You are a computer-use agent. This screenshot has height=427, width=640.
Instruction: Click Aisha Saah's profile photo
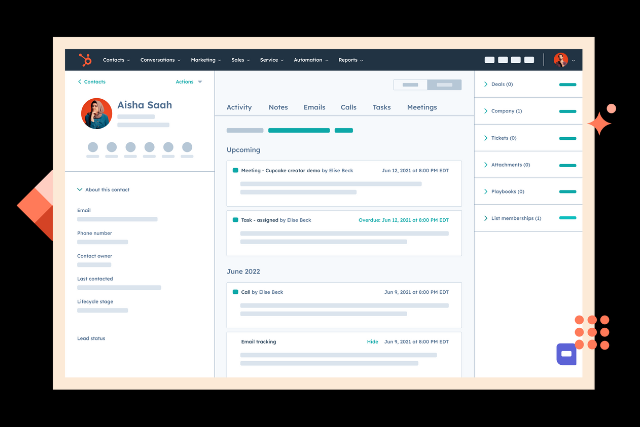96,113
